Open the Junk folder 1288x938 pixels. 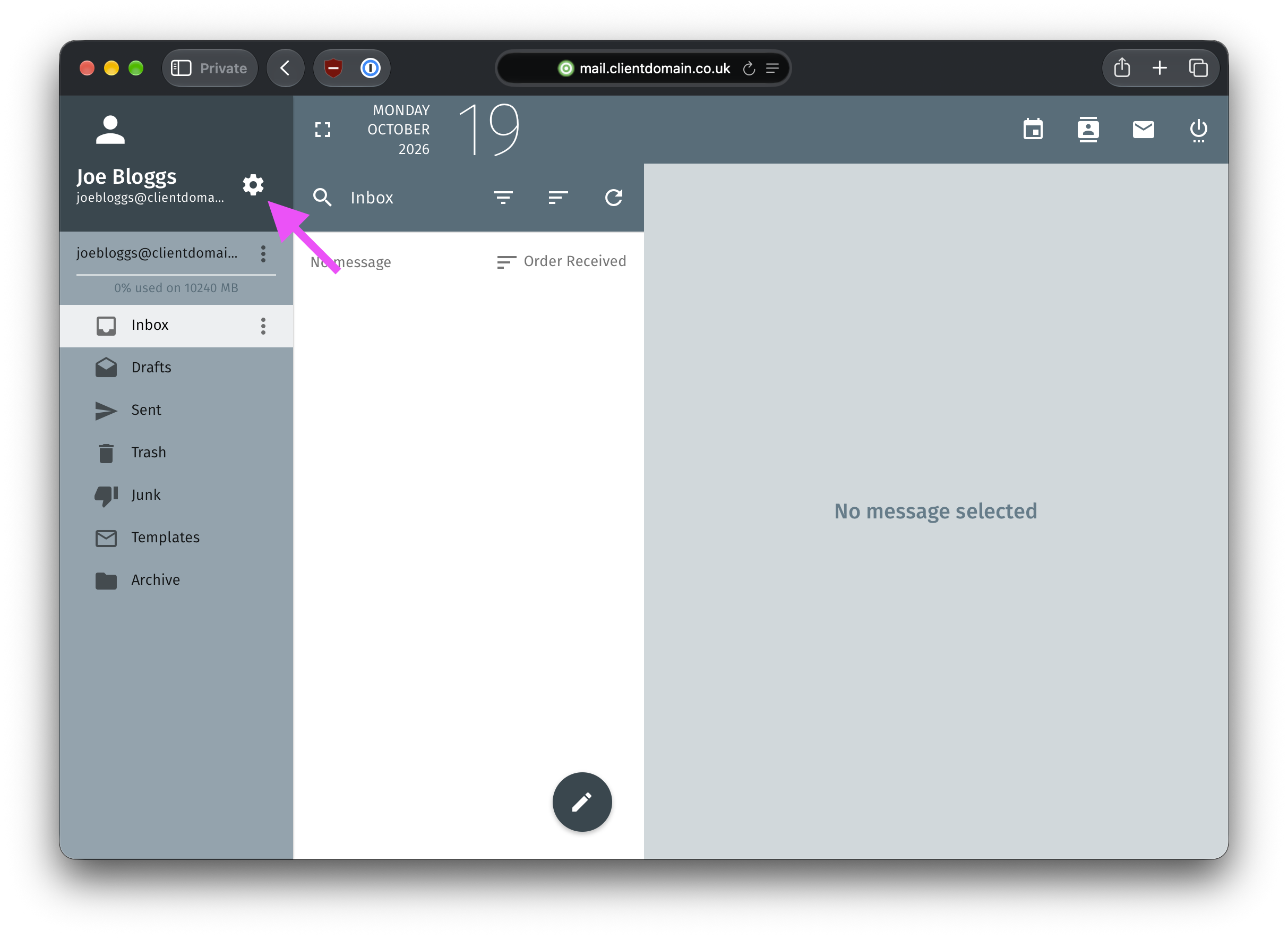(176, 496)
